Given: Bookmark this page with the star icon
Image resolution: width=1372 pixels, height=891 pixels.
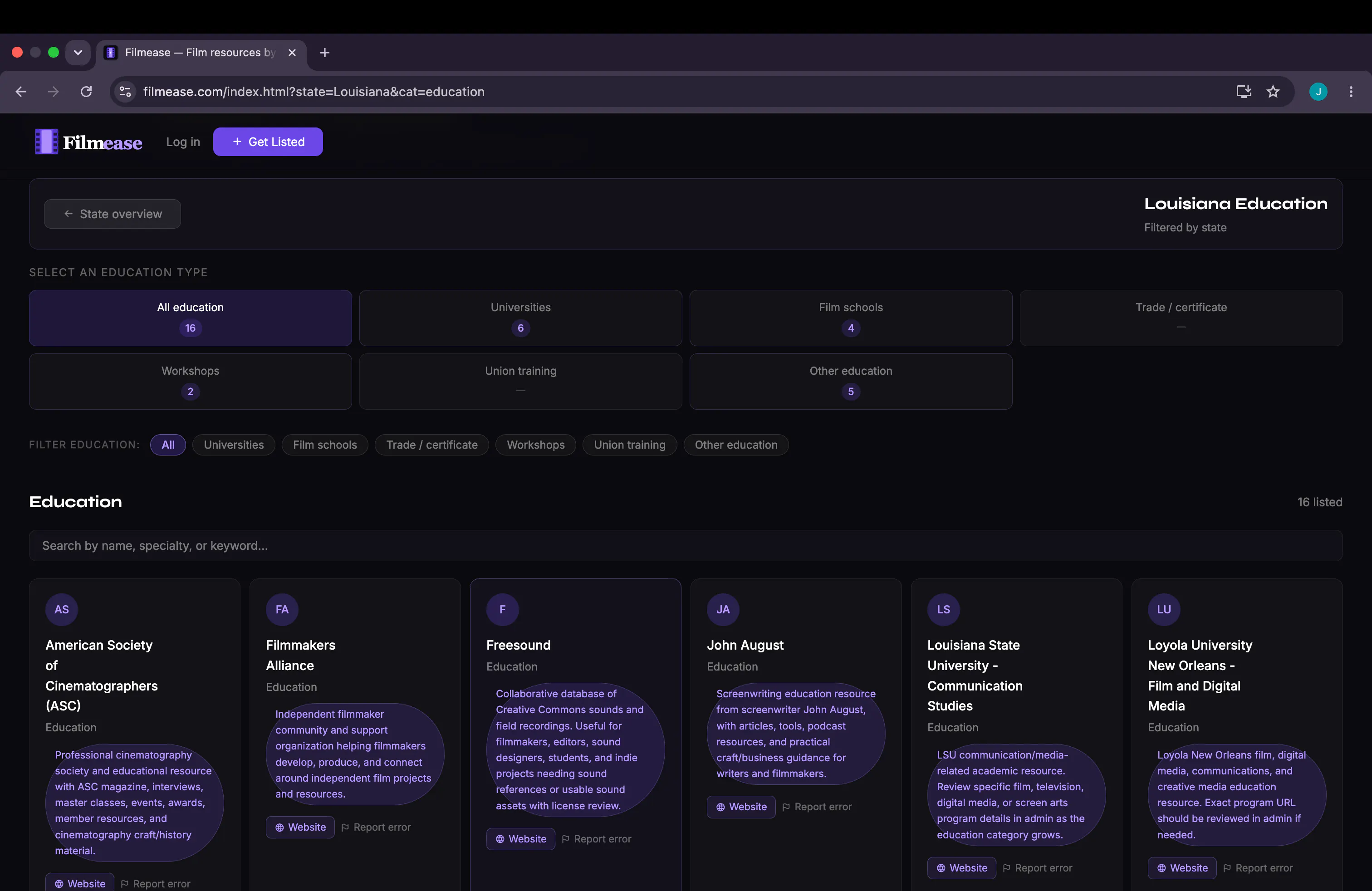Looking at the screenshot, I should pos(1273,92).
